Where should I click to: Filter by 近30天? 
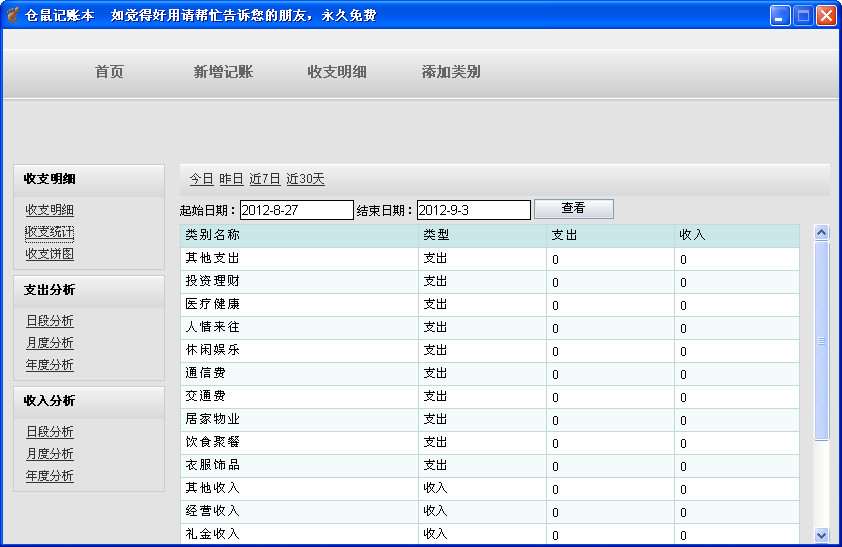click(305, 179)
